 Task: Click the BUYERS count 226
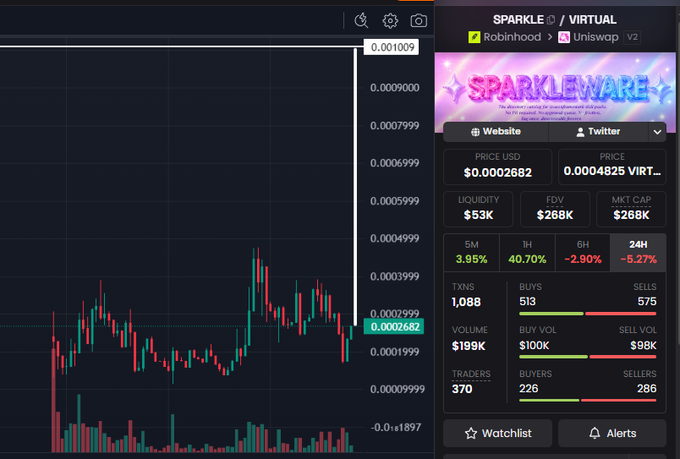[529, 388]
